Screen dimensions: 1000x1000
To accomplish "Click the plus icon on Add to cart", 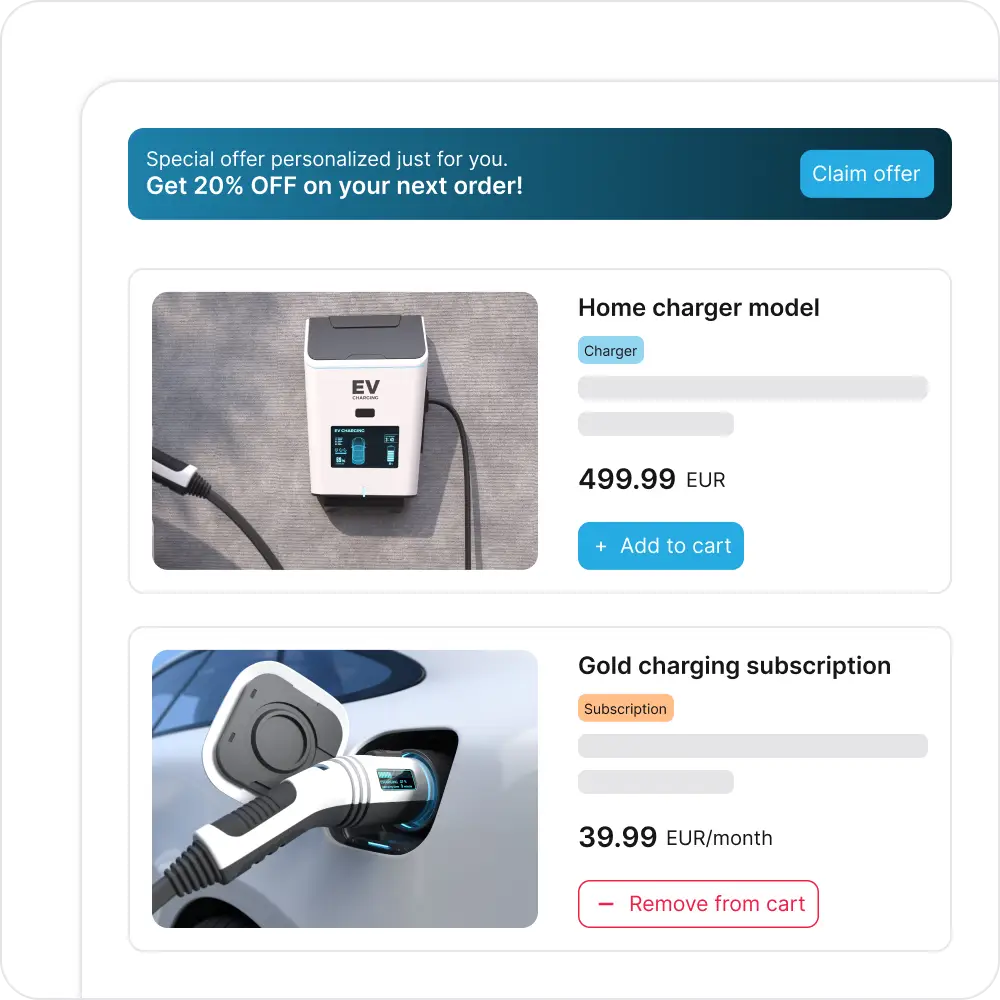I will click(600, 546).
